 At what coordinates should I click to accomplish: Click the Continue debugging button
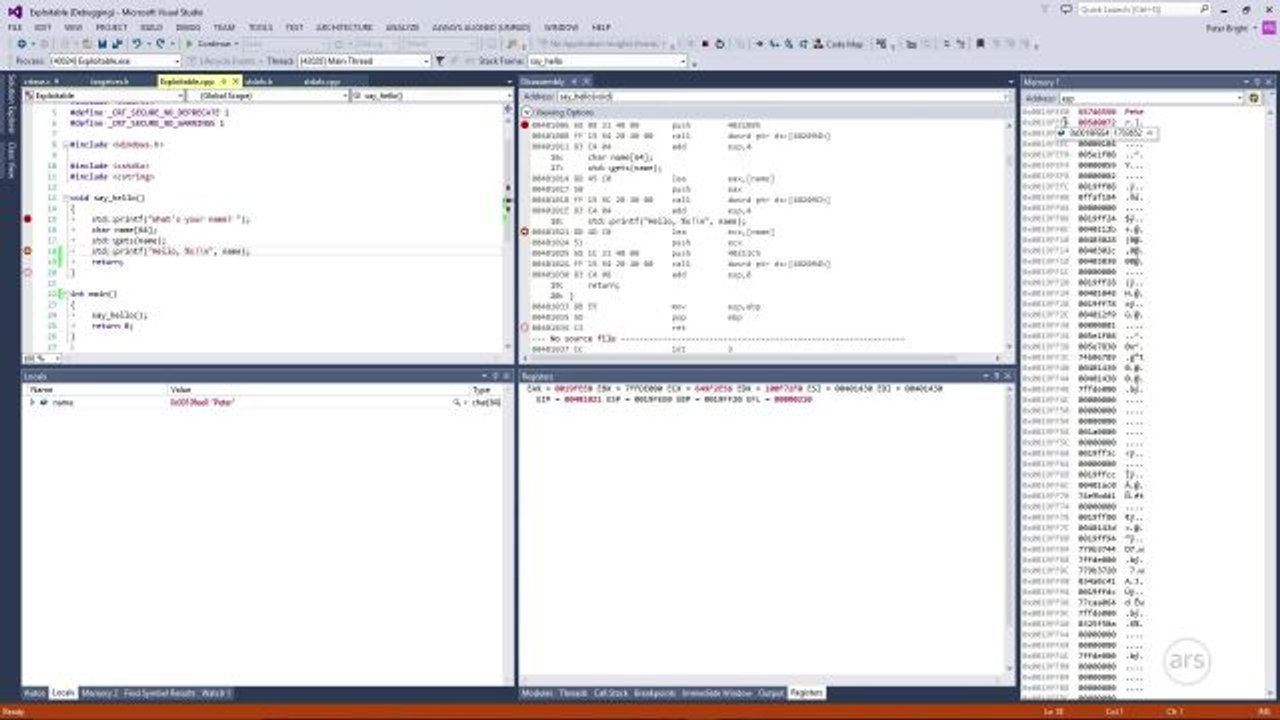(x=209, y=44)
